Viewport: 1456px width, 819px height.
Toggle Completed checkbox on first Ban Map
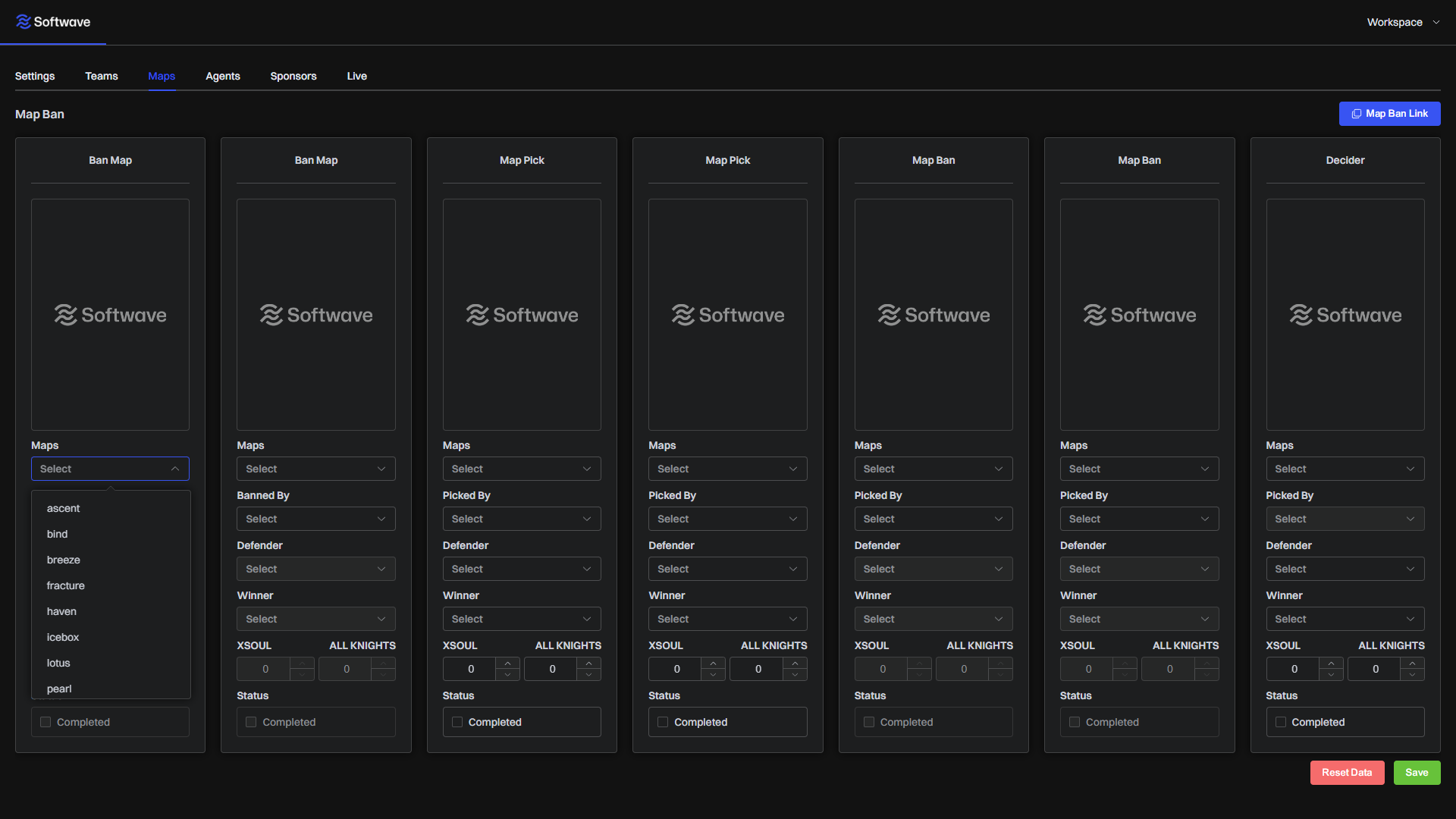pyautogui.click(x=45, y=721)
